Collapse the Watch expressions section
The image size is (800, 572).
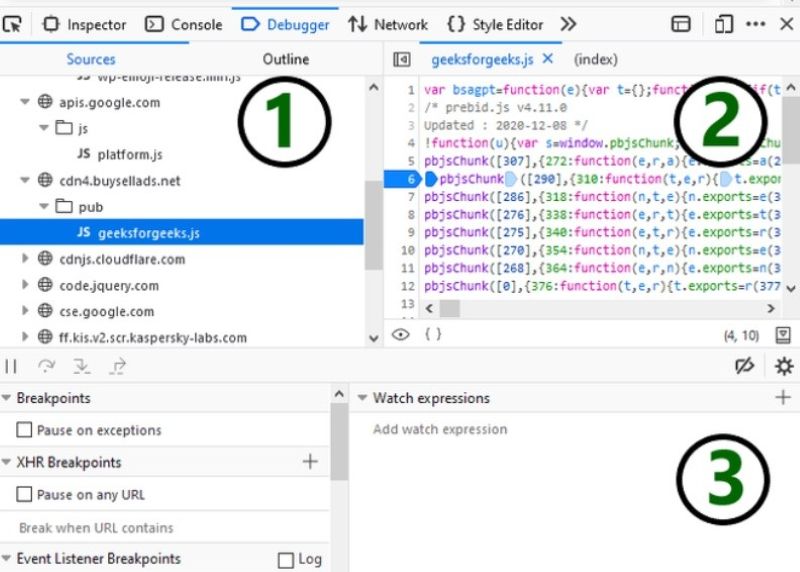[x=362, y=397]
